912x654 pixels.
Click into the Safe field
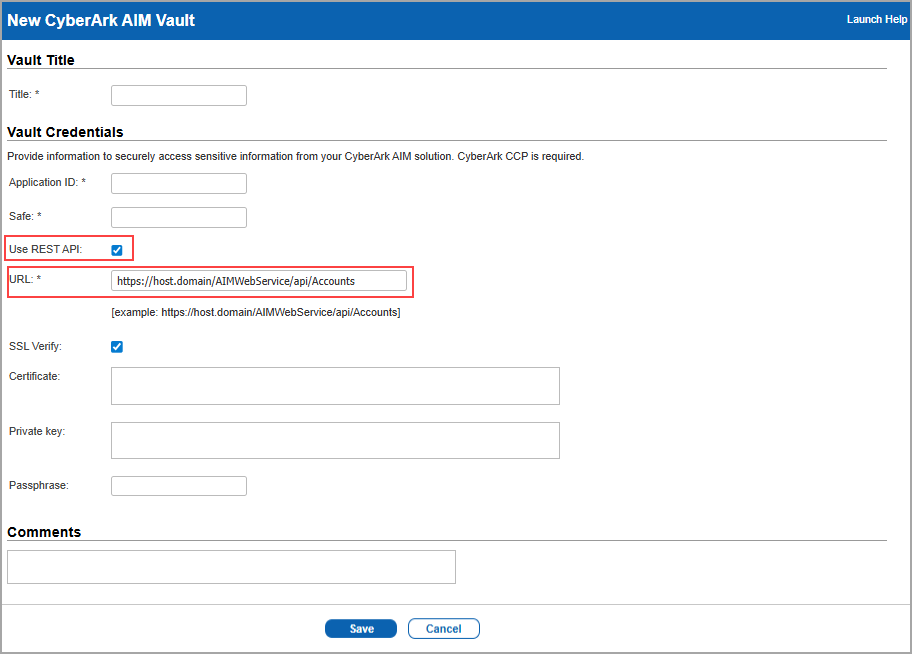(x=179, y=218)
